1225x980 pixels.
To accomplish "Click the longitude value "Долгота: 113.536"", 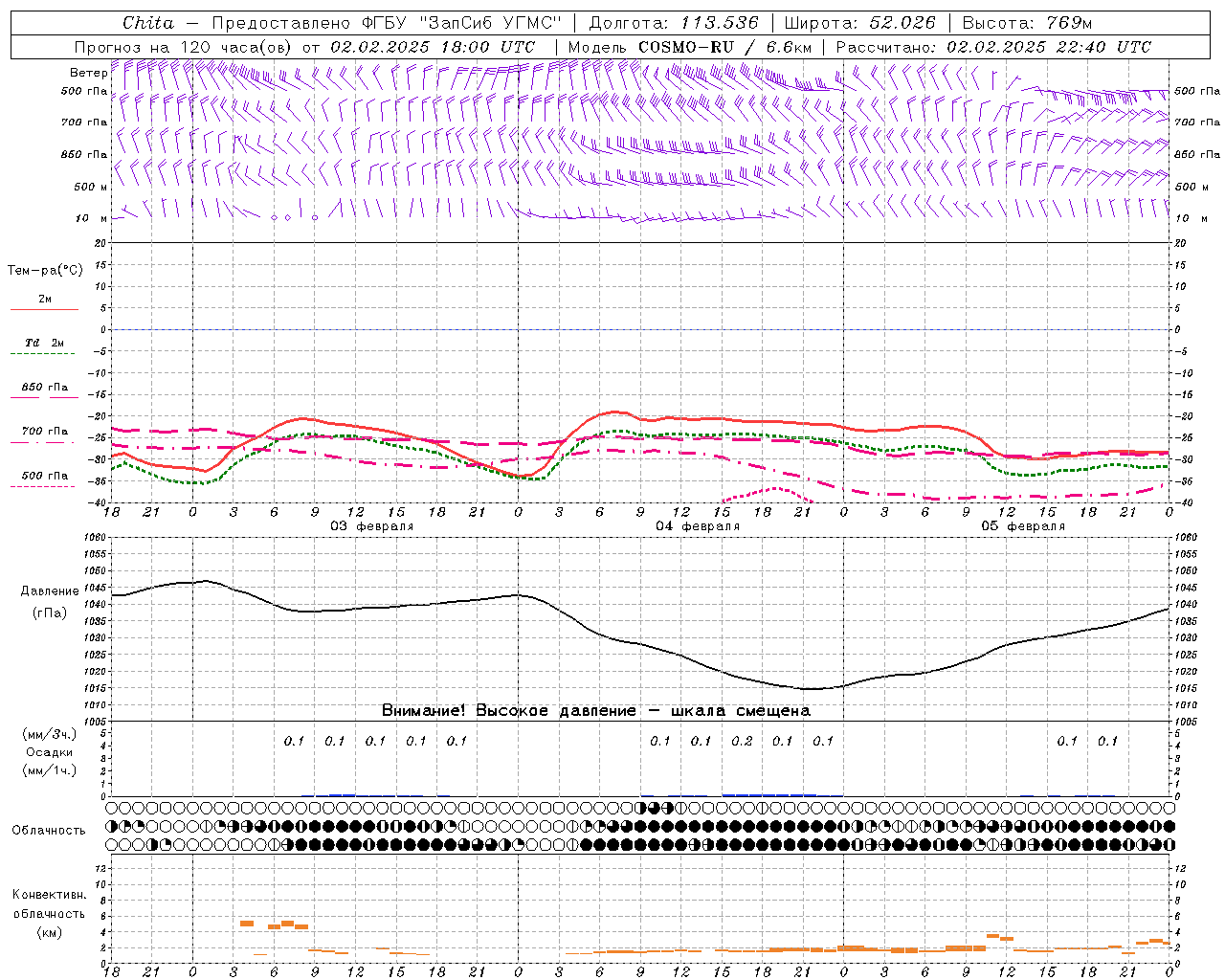I will [x=674, y=23].
